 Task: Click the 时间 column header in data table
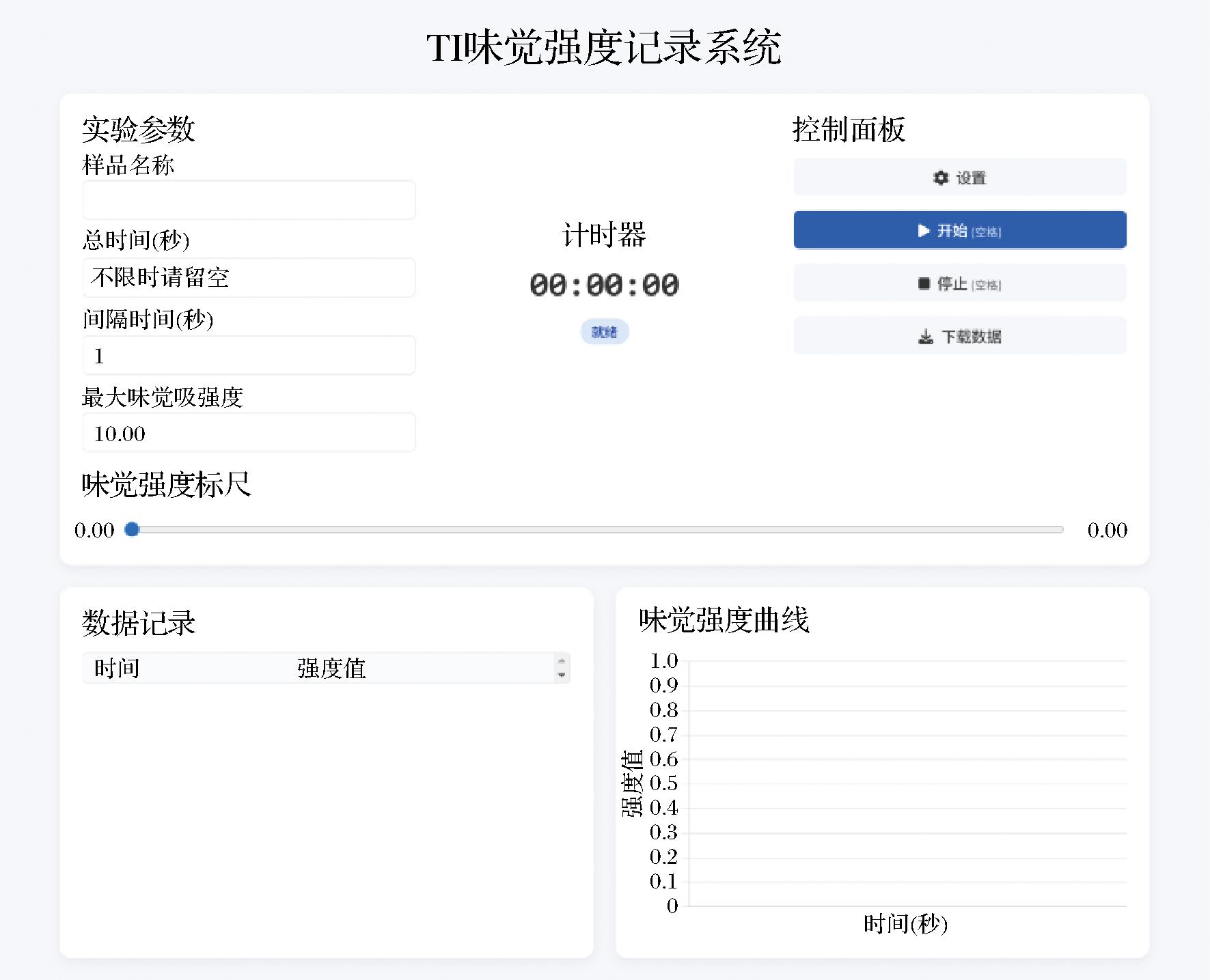117,668
